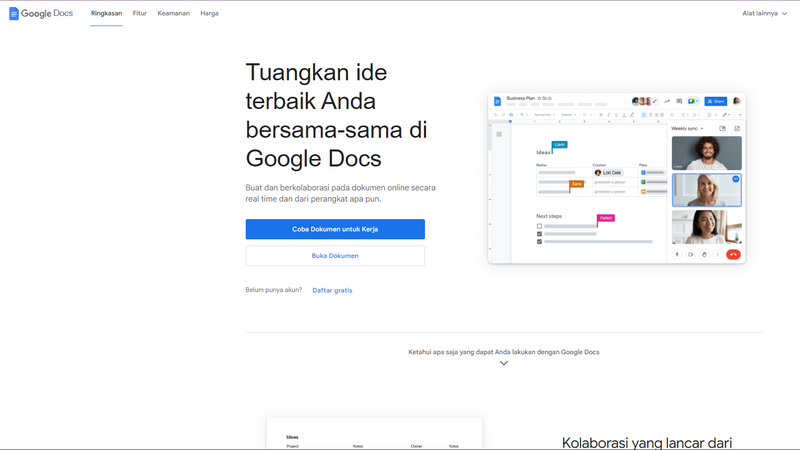Click the pop-out icon in Meet panel
Viewport: 800px width, 450px height.
[x=737, y=129]
